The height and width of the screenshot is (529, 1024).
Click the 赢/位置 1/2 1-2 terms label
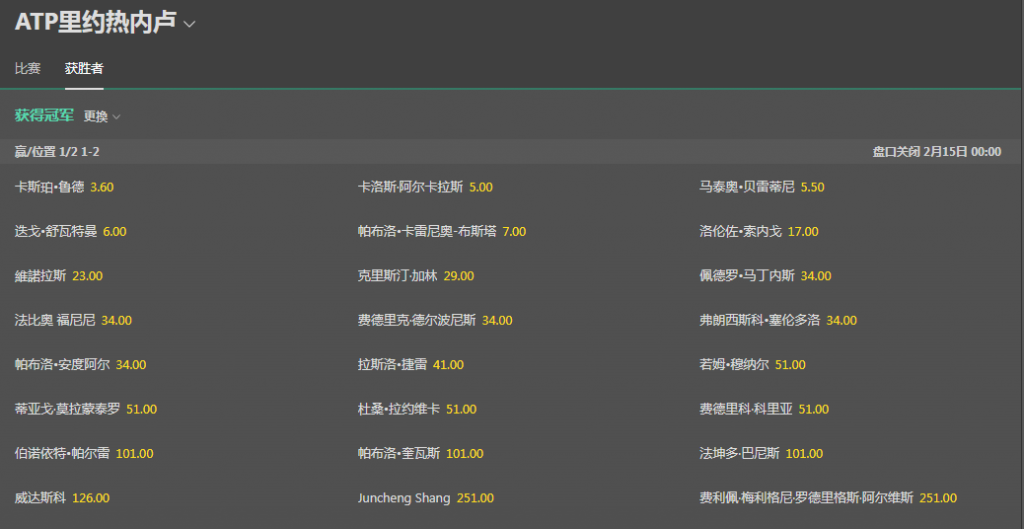[57, 152]
